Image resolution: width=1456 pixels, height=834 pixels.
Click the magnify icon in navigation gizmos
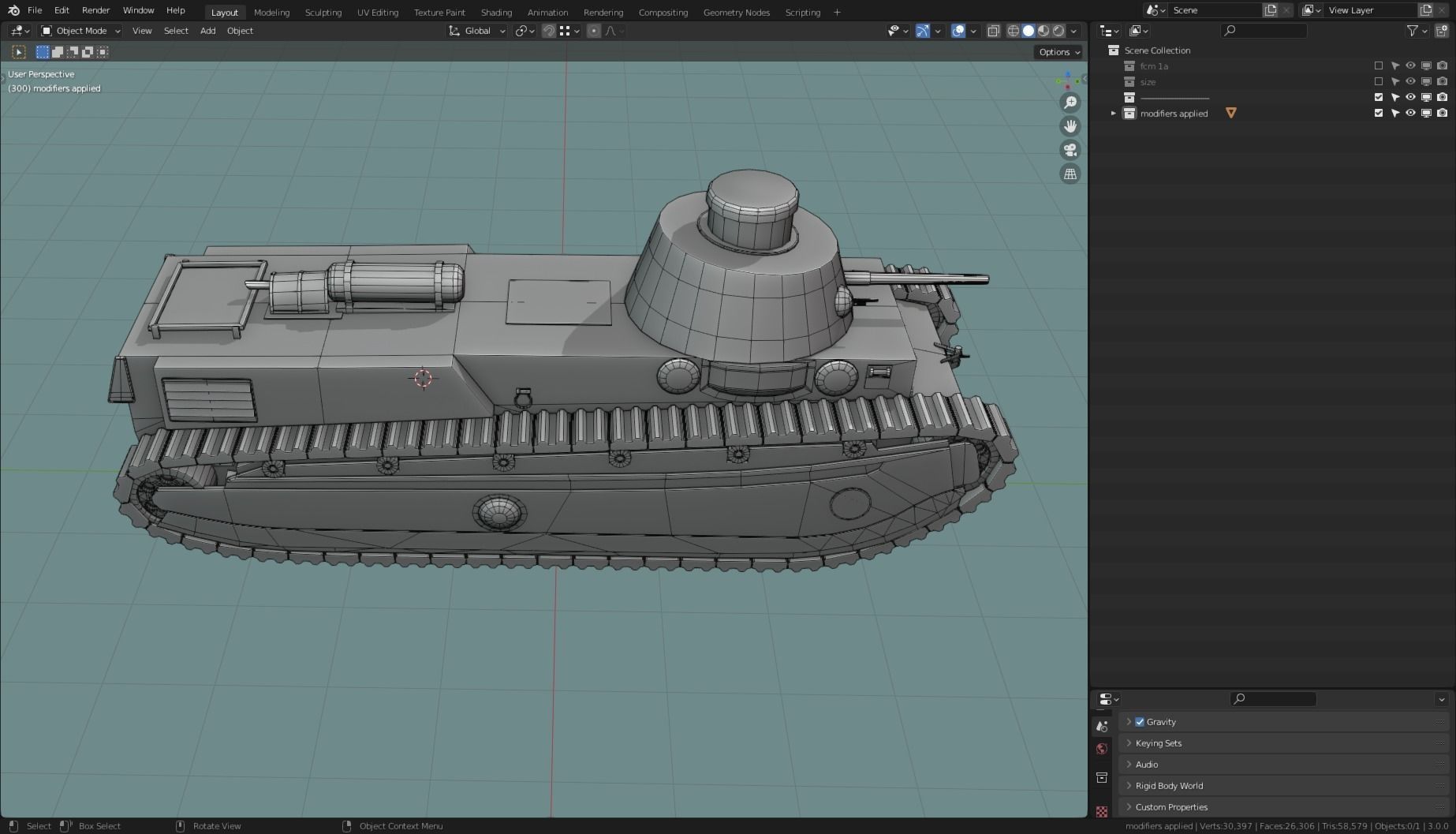click(1070, 103)
